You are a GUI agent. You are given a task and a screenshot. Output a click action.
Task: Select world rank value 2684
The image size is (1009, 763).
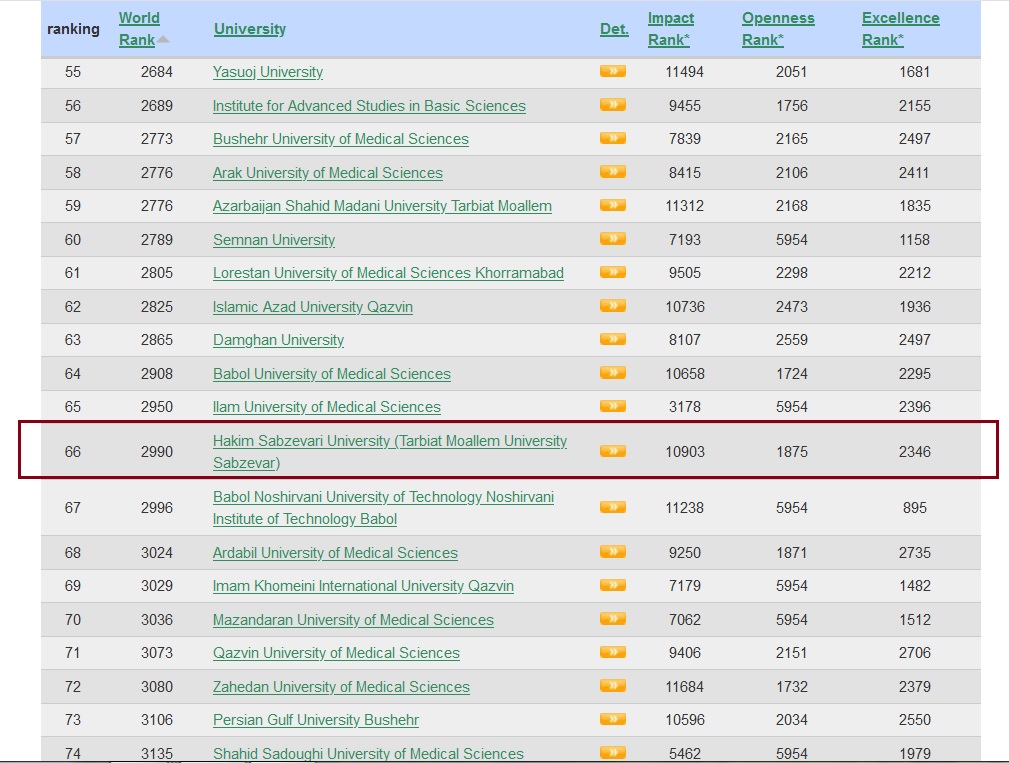click(x=156, y=72)
